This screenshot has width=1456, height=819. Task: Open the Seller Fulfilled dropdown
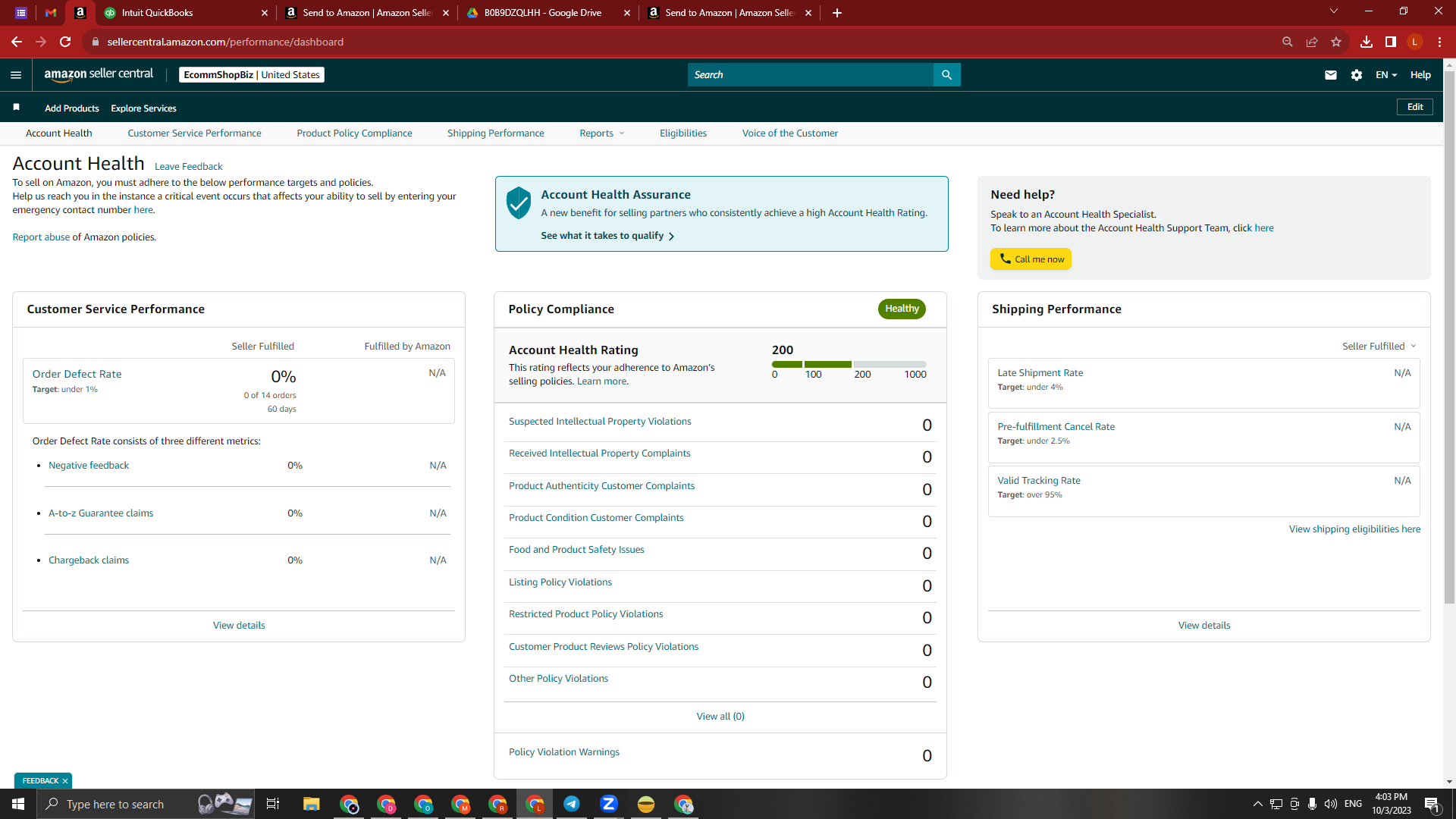(1379, 346)
